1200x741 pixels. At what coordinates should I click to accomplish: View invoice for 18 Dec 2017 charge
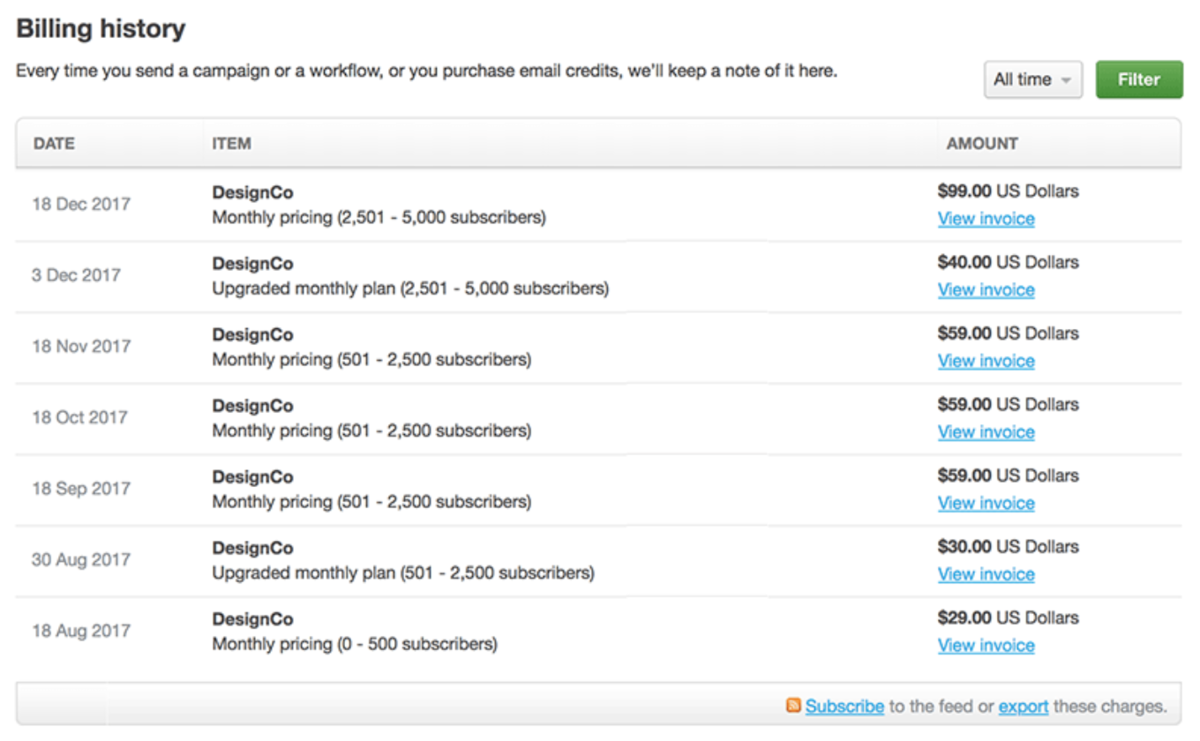985,219
